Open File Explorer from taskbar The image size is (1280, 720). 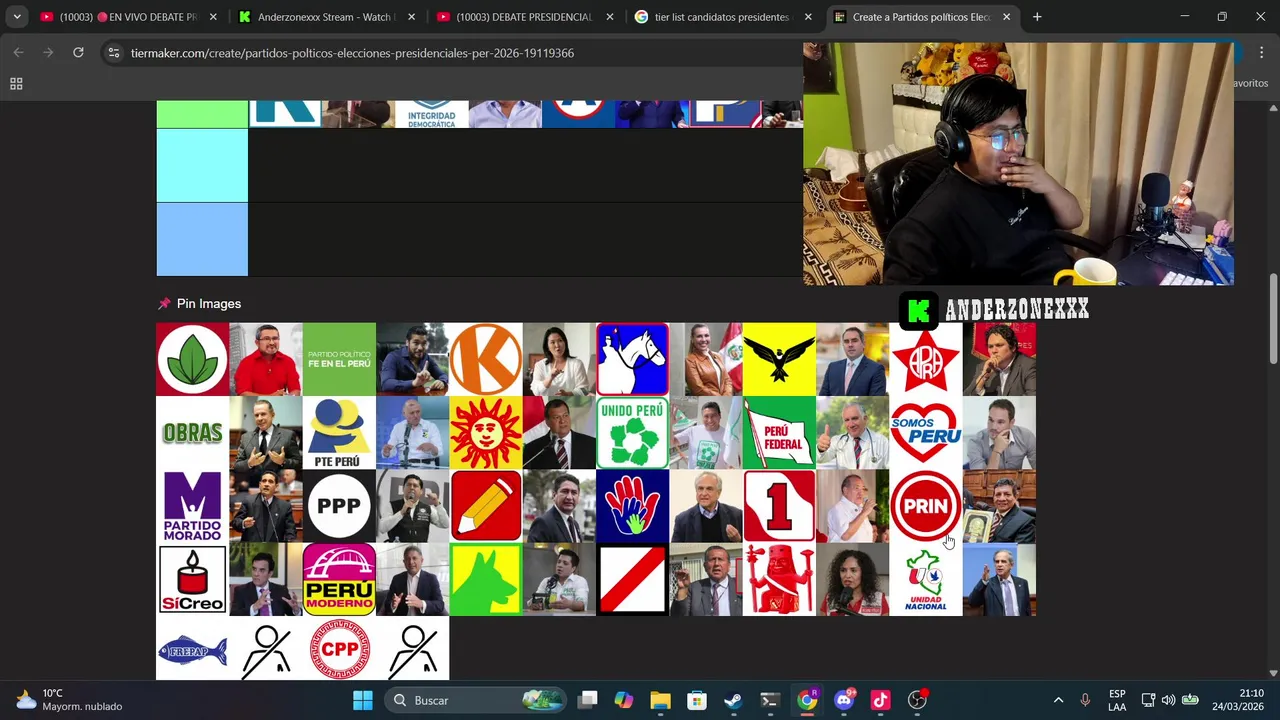[x=660, y=700]
